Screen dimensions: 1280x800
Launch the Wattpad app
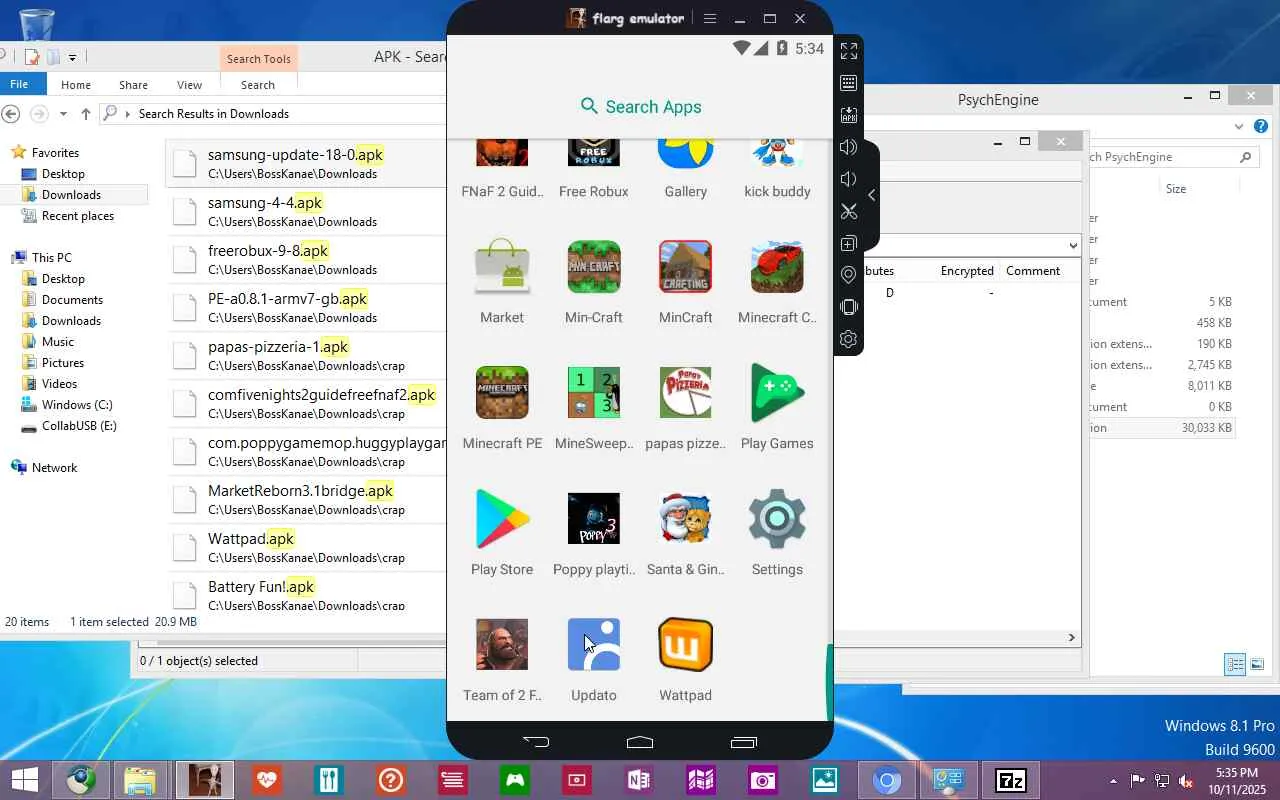coord(686,660)
